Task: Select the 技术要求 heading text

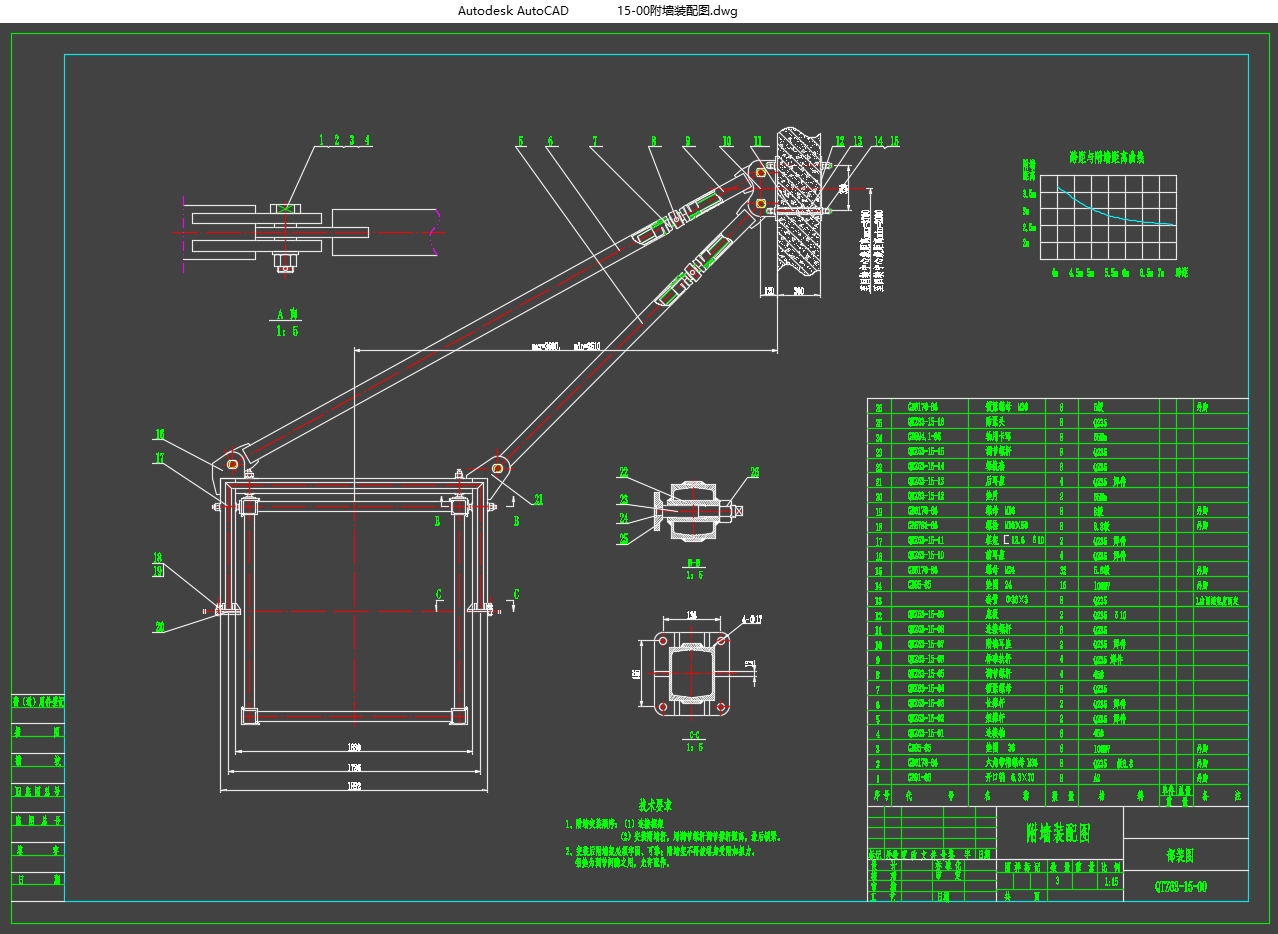Action: (656, 805)
